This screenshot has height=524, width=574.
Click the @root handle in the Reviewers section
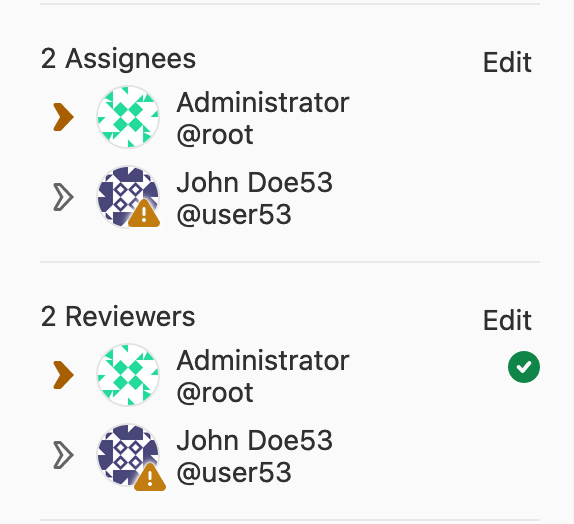point(215,393)
